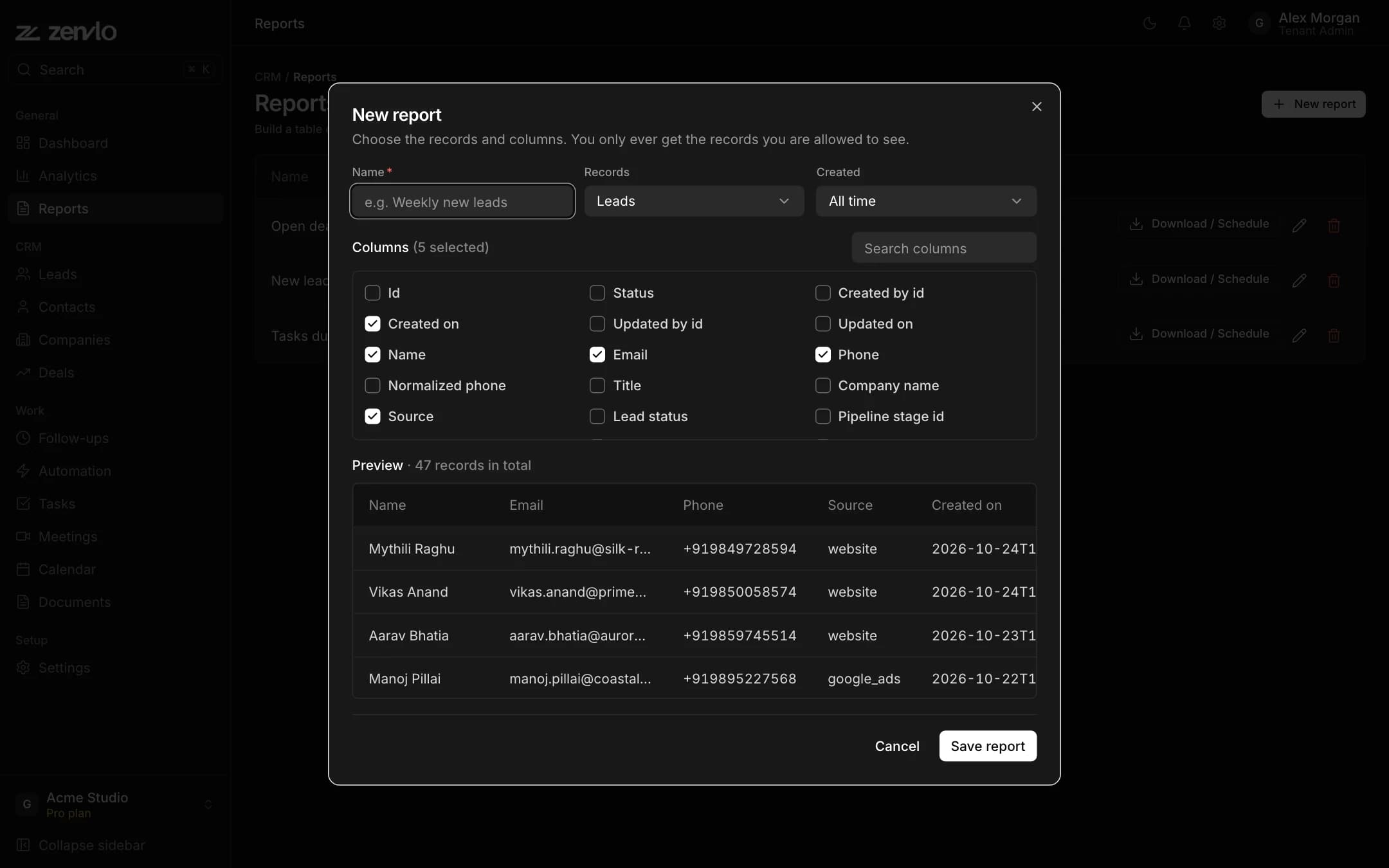Click the Analytics sidebar icon
Image resolution: width=1389 pixels, height=868 pixels.
click(23, 176)
